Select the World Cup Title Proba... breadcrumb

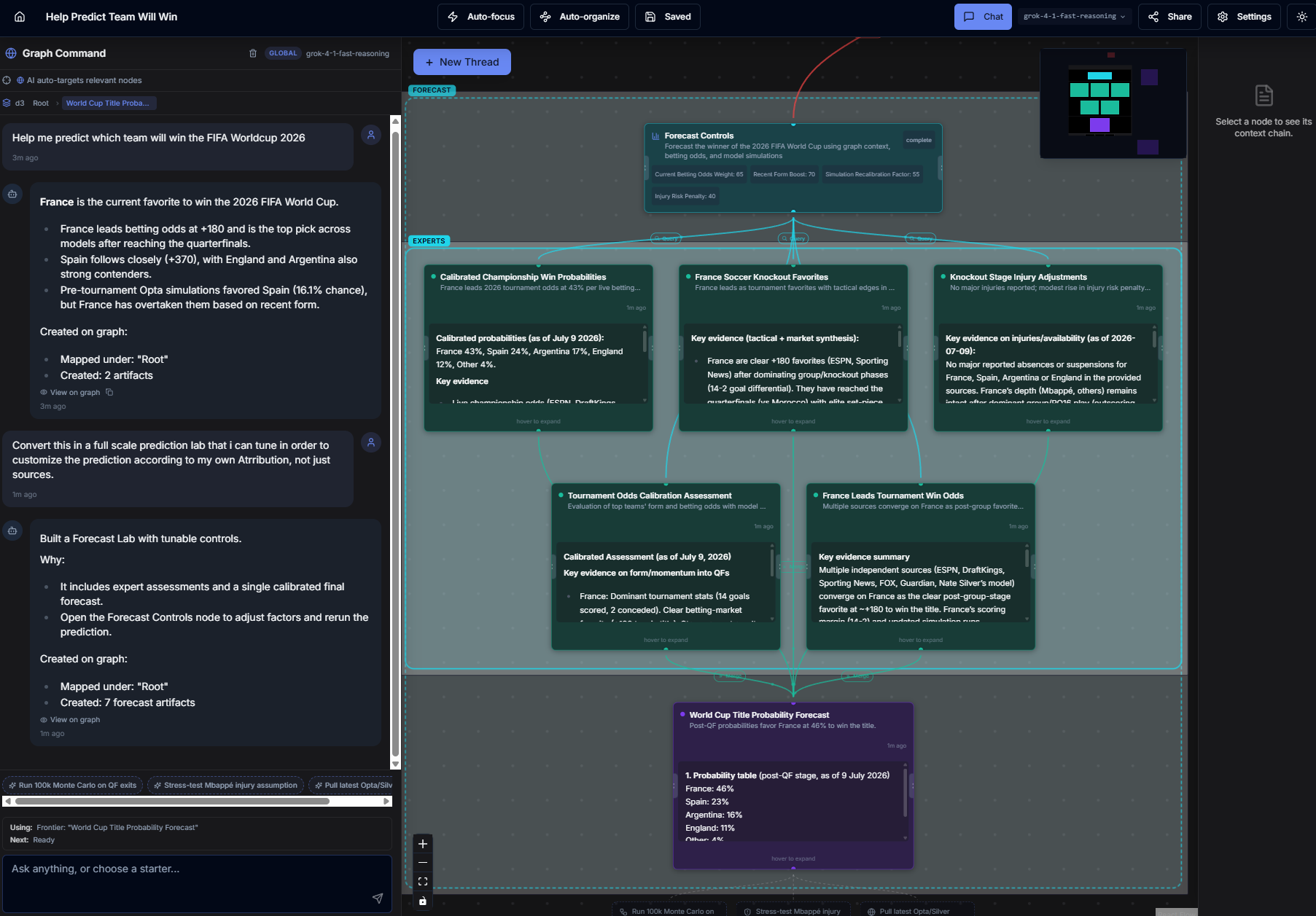click(x=108, y=103)
